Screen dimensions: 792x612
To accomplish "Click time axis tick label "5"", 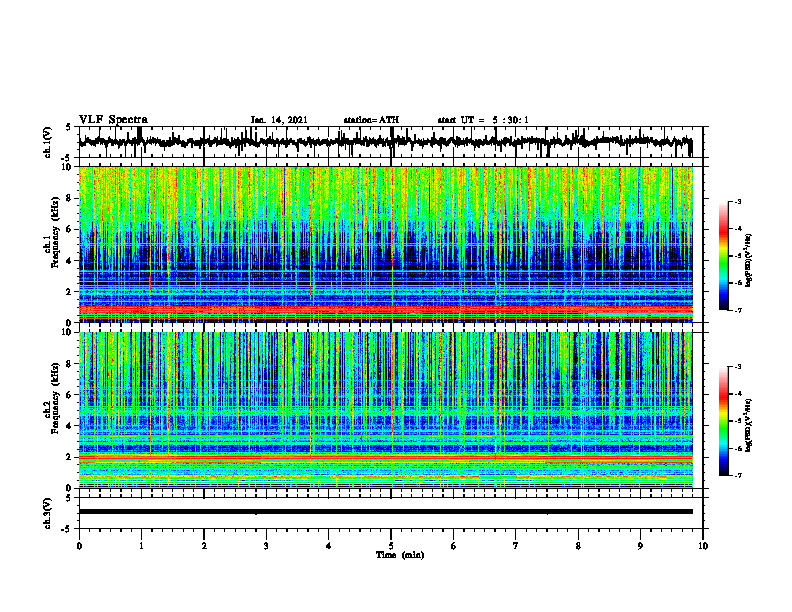I will [391, 546].
